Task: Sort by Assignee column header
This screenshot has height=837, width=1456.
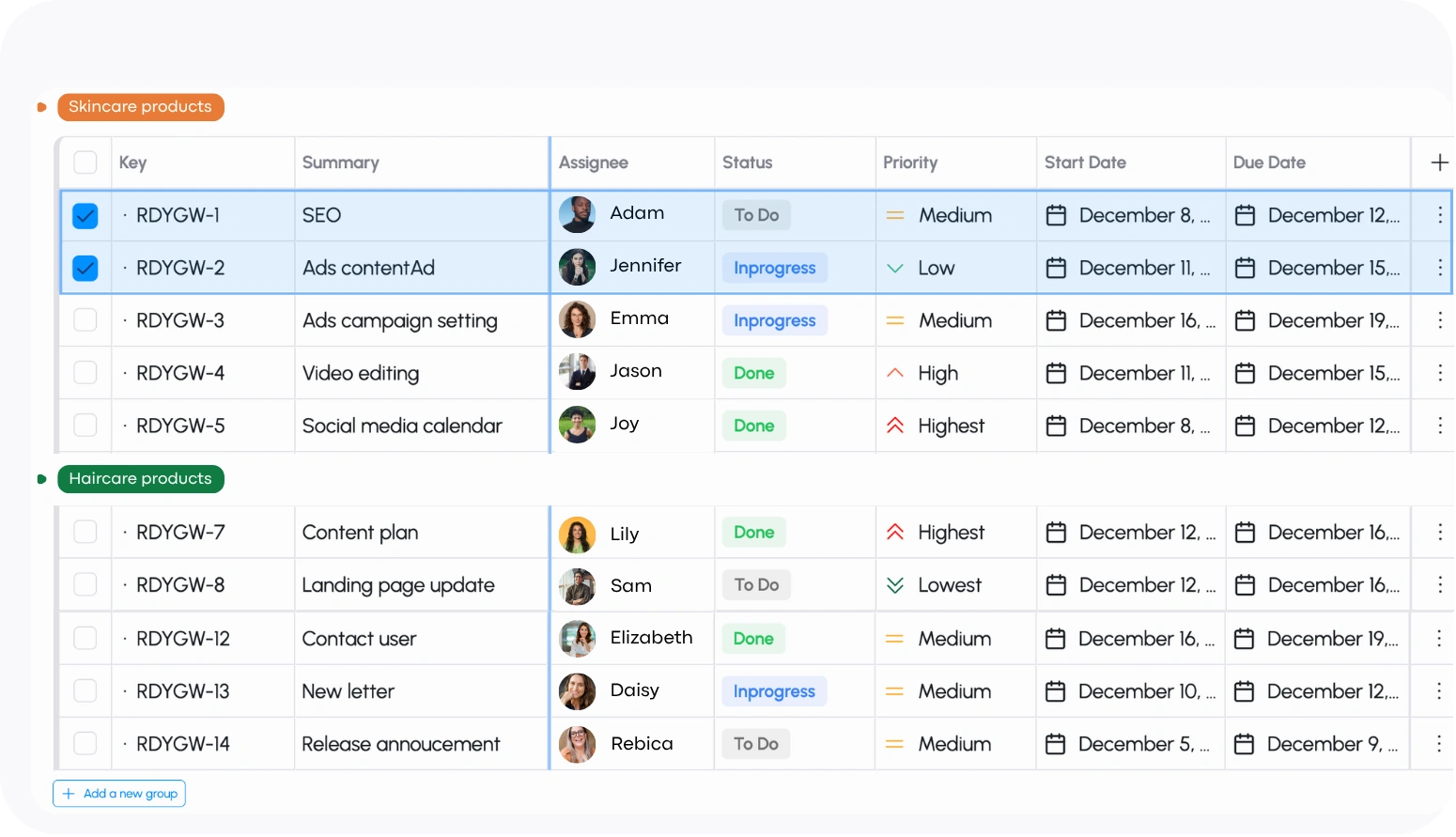Action: pyautogui.click(x=594, y=163)
